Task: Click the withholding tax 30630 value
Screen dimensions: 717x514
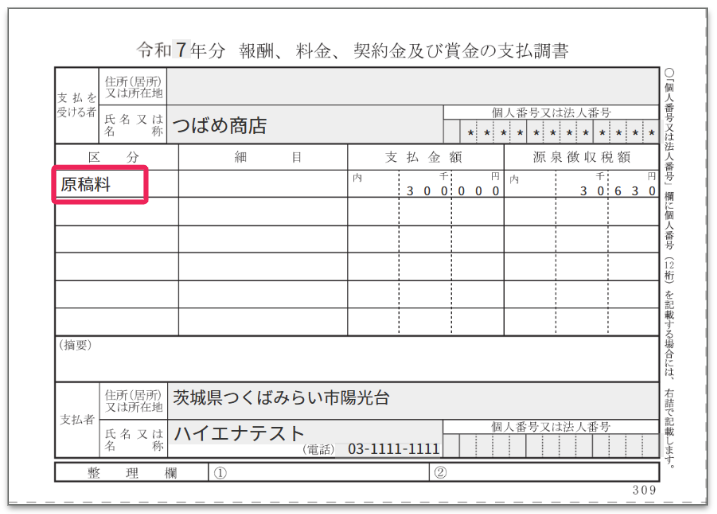Action: (x=618, y=191)
